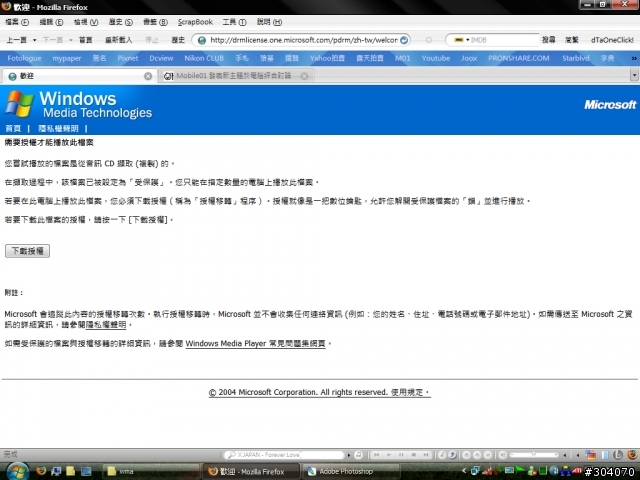Click the next track button in status bar player
This screenshot has height=480, width=640.
pyautogui.click(x=426, y=455)
